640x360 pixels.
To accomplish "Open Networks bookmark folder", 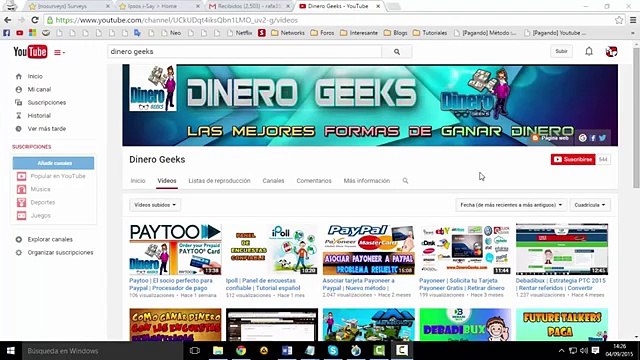I will coord(288,33).
